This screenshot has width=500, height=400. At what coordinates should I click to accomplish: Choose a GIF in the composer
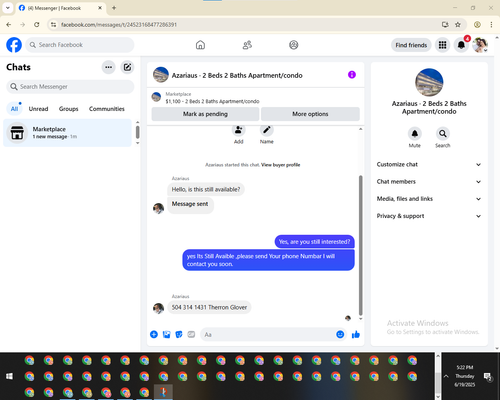pos(191,334)
